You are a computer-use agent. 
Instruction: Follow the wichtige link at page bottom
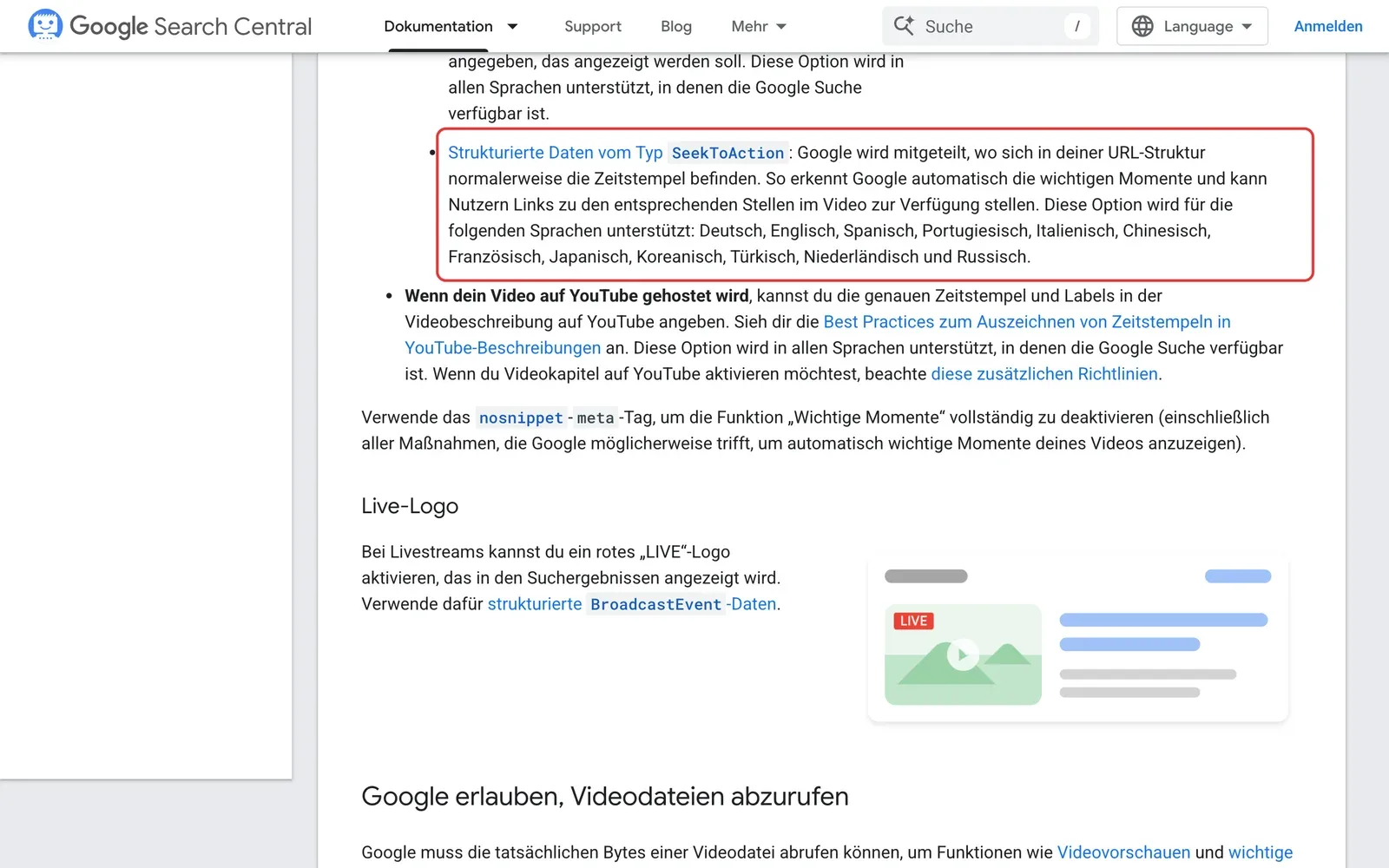[x=1261, y=852]
